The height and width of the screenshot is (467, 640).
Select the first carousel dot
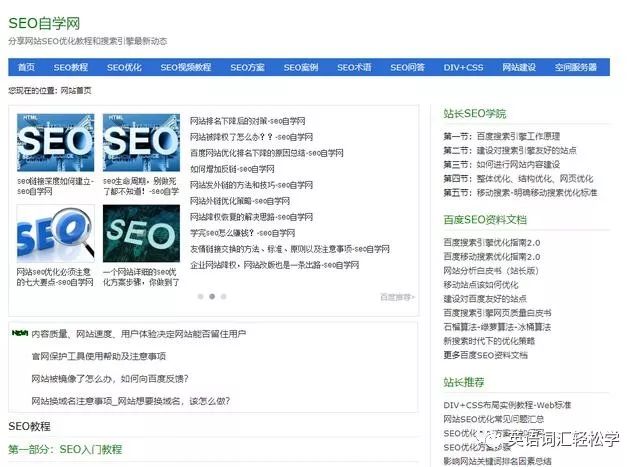(x=200, y=297)
